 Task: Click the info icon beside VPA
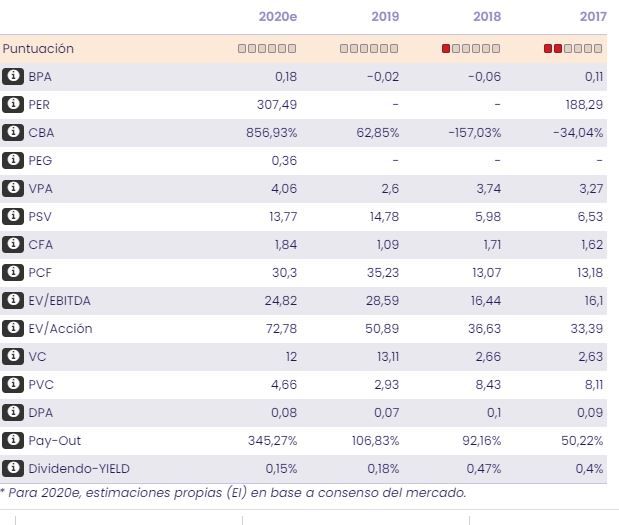click(13, 188)
